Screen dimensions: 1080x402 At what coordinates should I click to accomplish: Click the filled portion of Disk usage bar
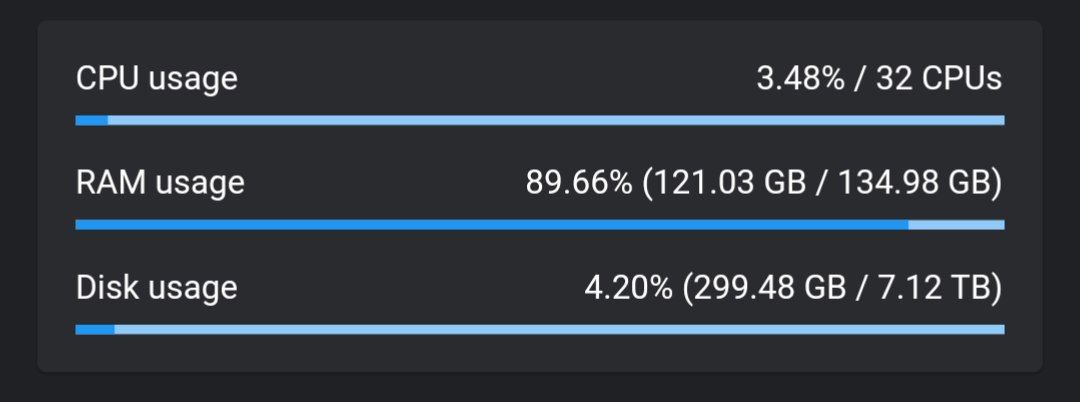pos(95,329)
